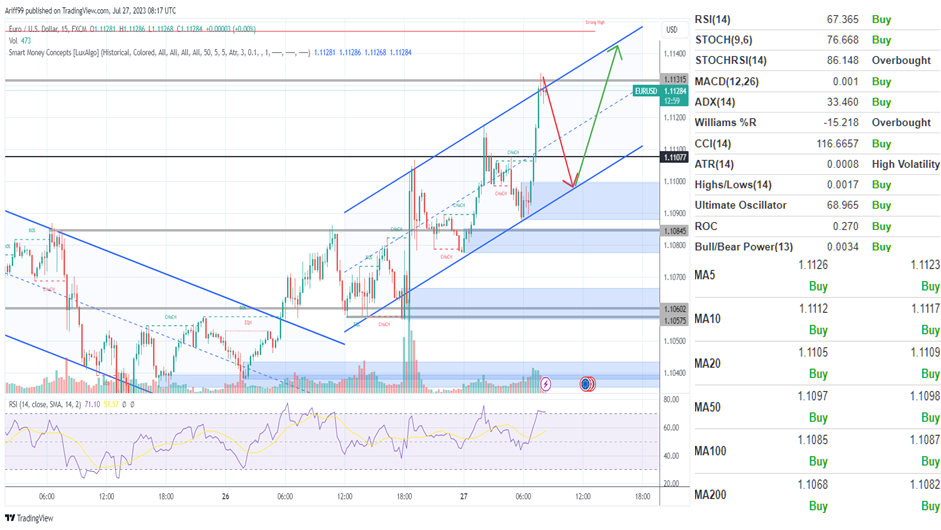
Task: Open the USD currency selector
Action: 672,30
